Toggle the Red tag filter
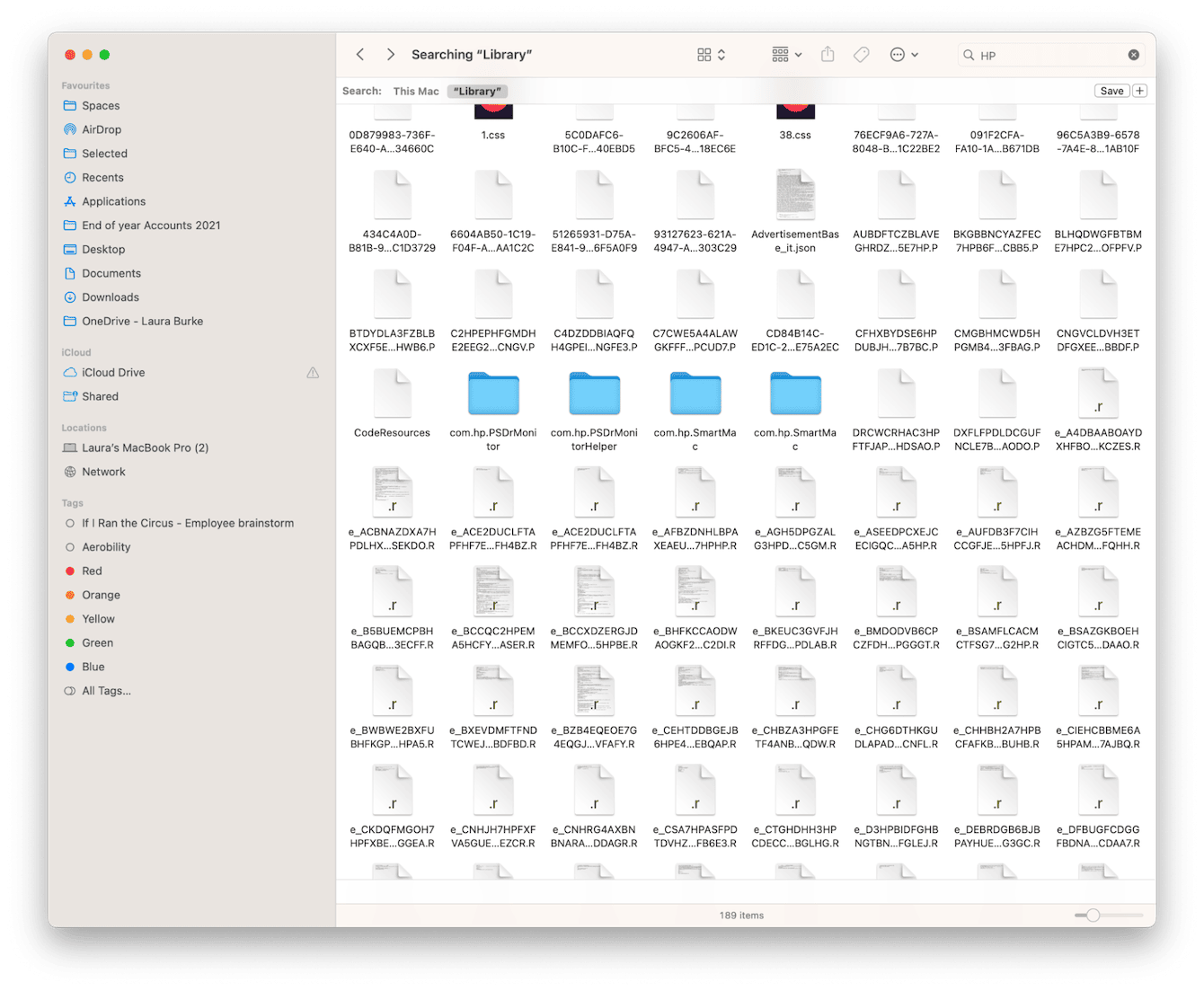The image size is (1204, 991). pyautogui.click(x=70, y=571)
